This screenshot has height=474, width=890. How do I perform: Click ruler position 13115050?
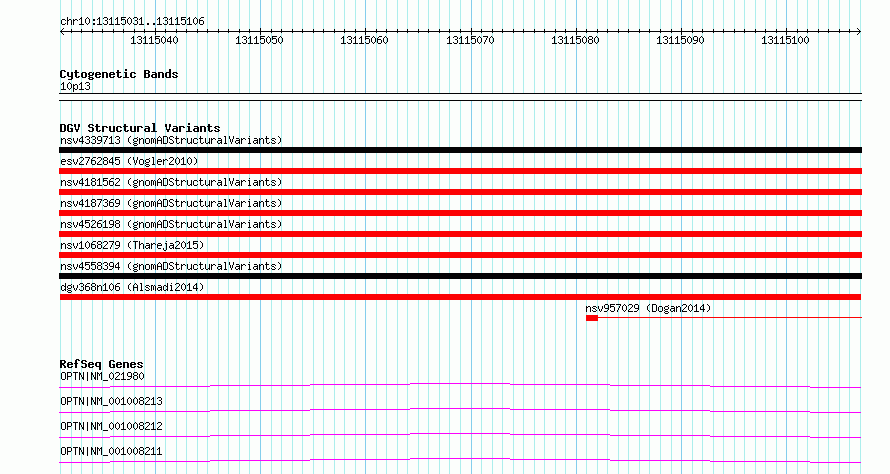point(259,40)
